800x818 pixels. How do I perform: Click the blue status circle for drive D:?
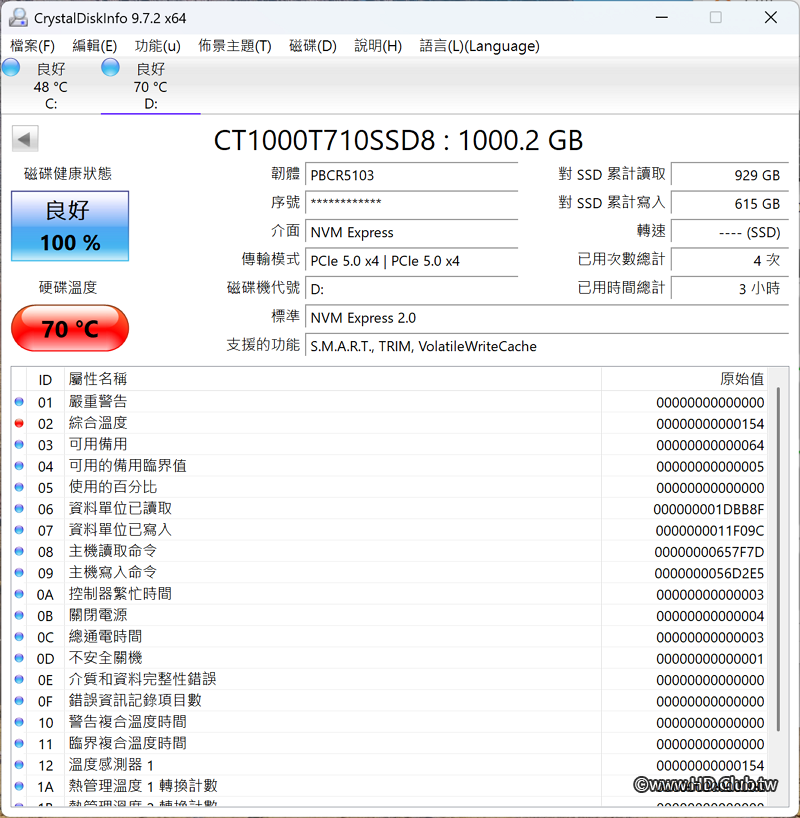(110, 68)
